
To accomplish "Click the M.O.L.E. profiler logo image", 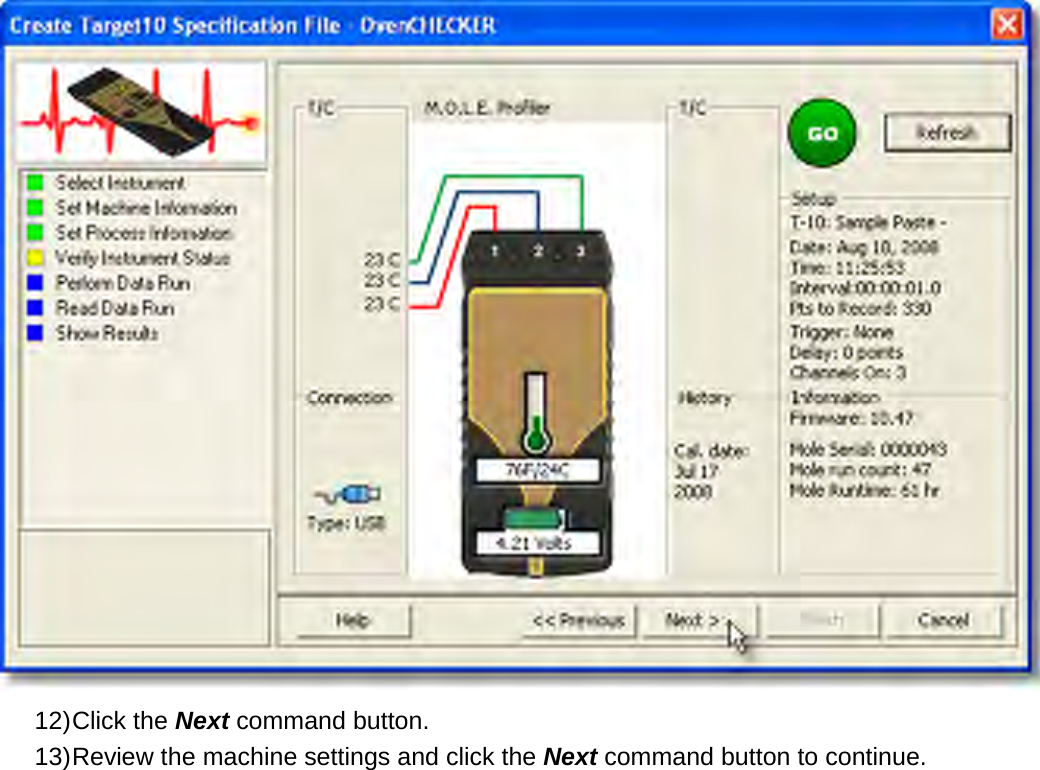I will tap(141, 113).
